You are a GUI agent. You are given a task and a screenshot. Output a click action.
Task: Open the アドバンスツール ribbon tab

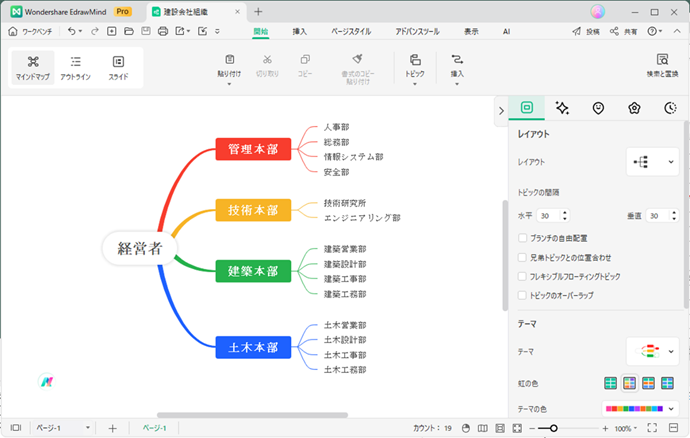point(417,31)
